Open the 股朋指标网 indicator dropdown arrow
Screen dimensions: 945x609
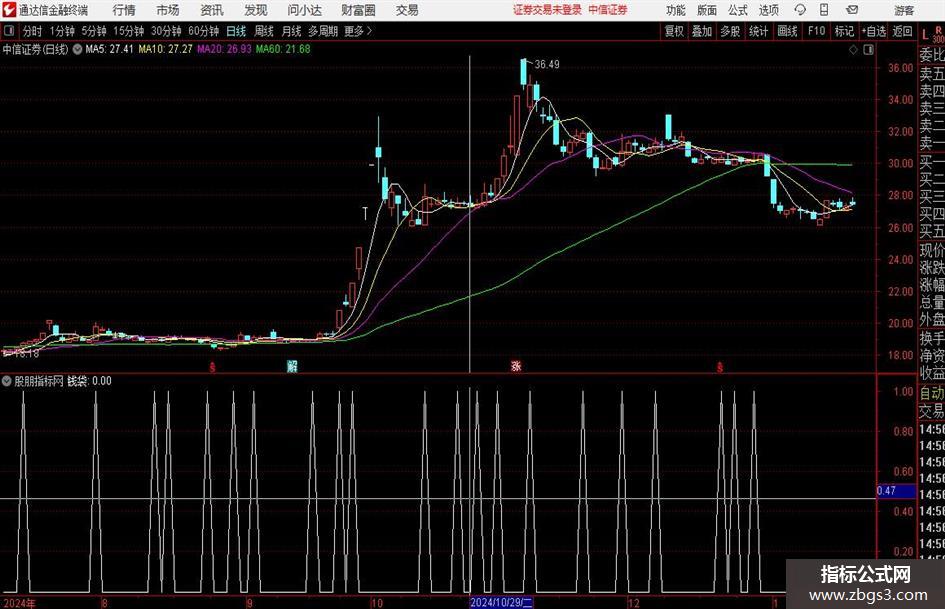[7, 381]
